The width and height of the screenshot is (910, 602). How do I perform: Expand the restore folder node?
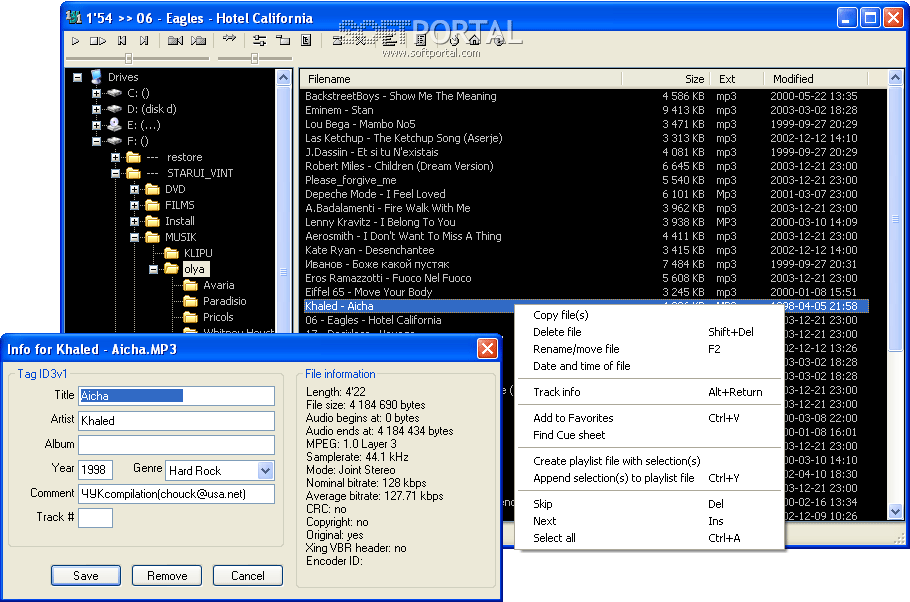click(115, 157)
